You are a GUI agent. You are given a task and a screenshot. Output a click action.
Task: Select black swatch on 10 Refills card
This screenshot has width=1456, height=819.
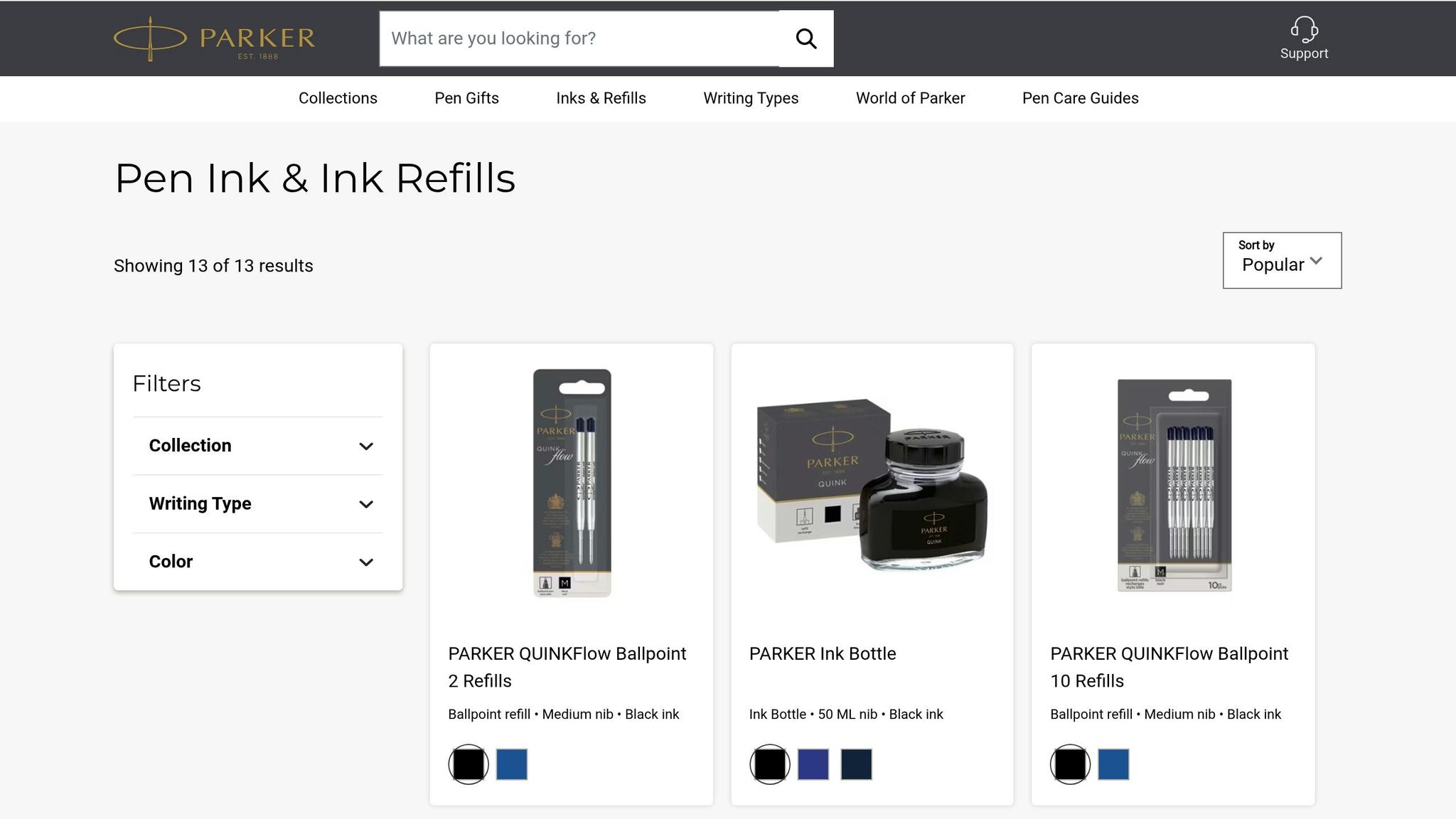(x=1070, y=764)
